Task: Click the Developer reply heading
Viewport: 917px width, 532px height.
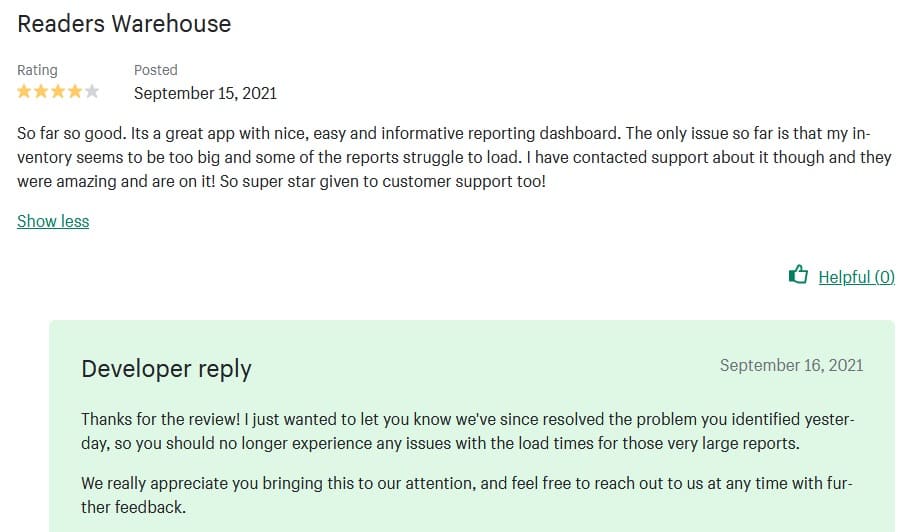Action: pos(167,369)
